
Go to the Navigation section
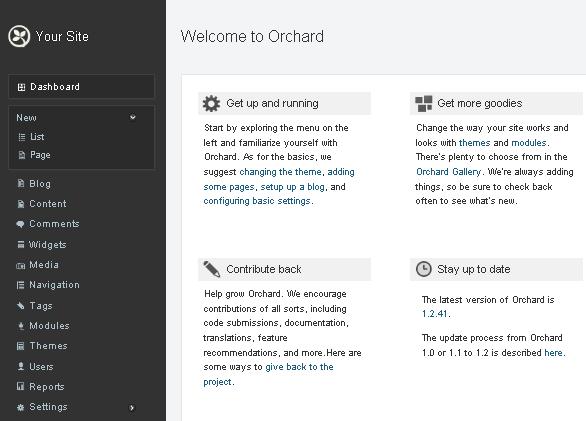pos(54,285)
